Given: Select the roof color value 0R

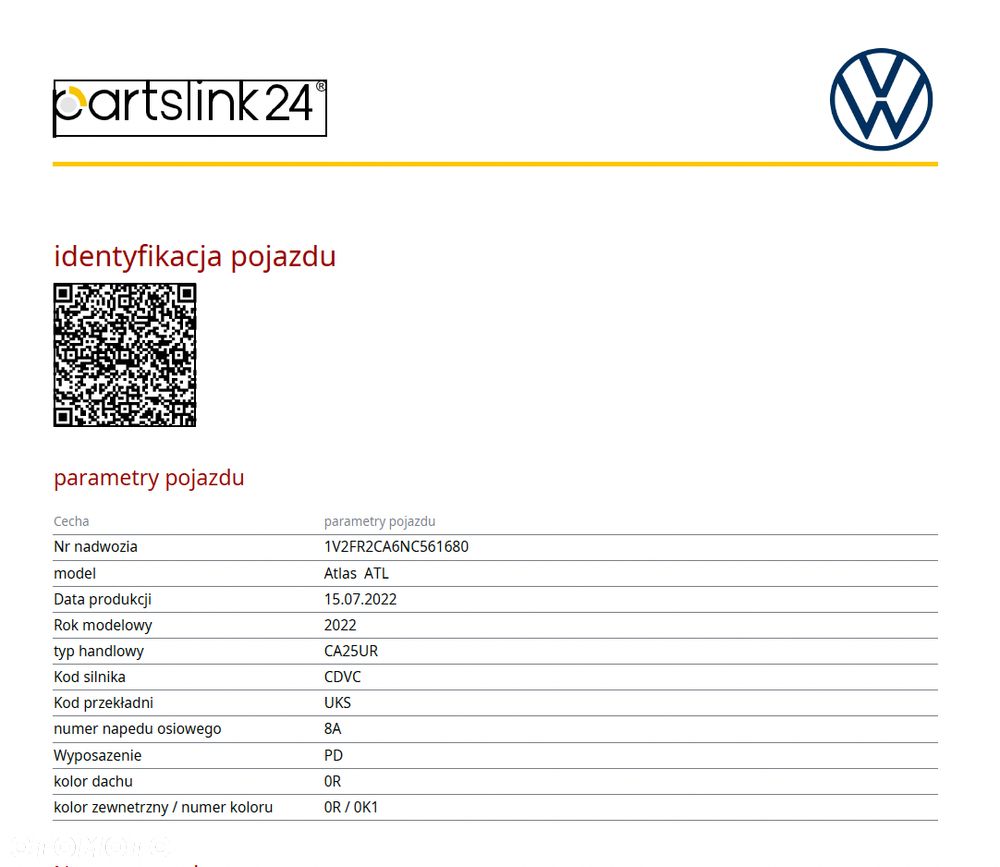Looking at the screenshot, I should tap(332, 782).
